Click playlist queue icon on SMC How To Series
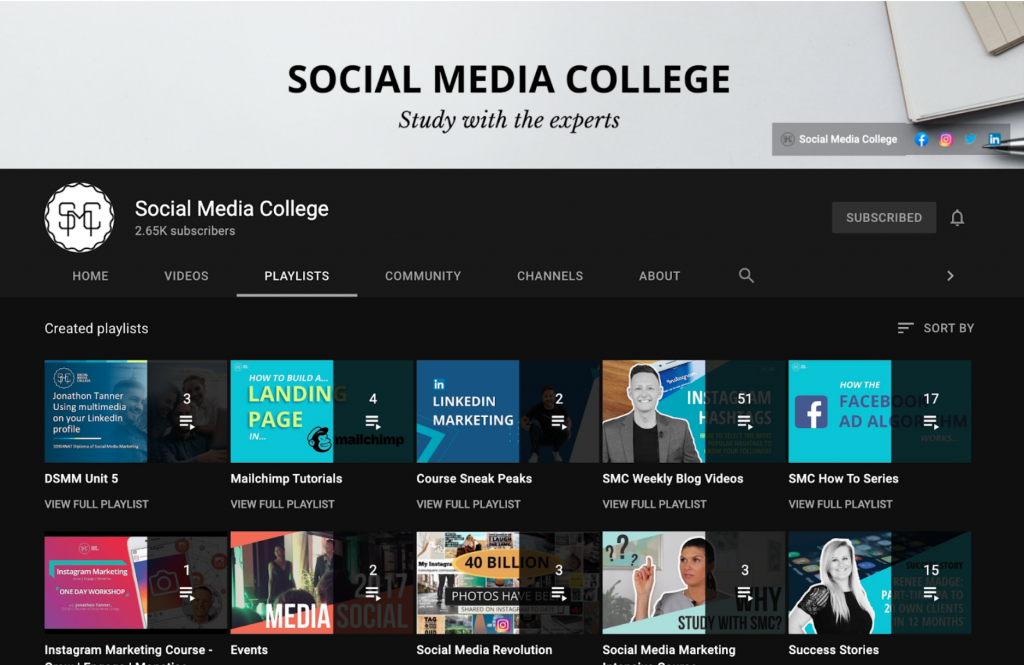Viewport: 1024px width, 665px height. pos(931,423)
